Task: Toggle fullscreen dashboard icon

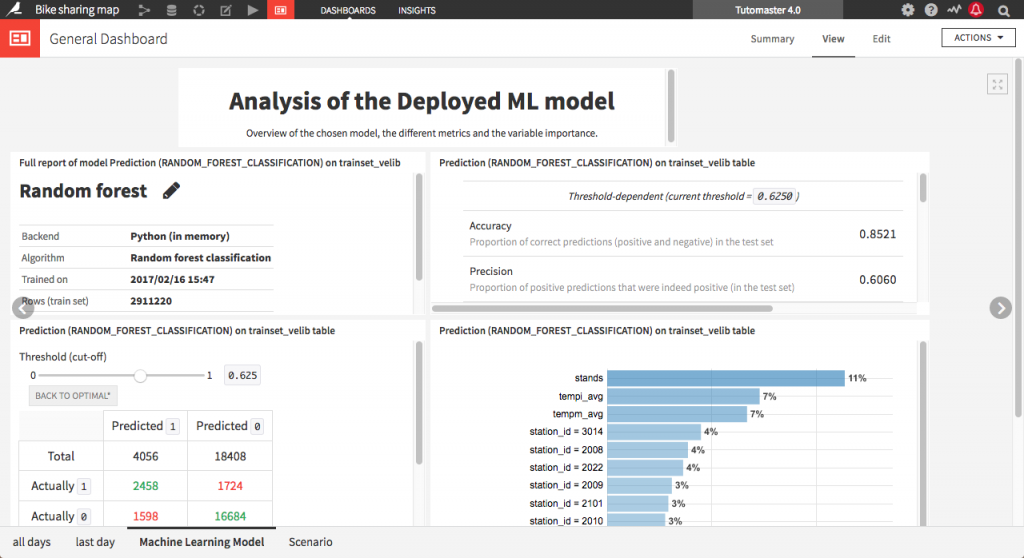Action: point(997,84)
